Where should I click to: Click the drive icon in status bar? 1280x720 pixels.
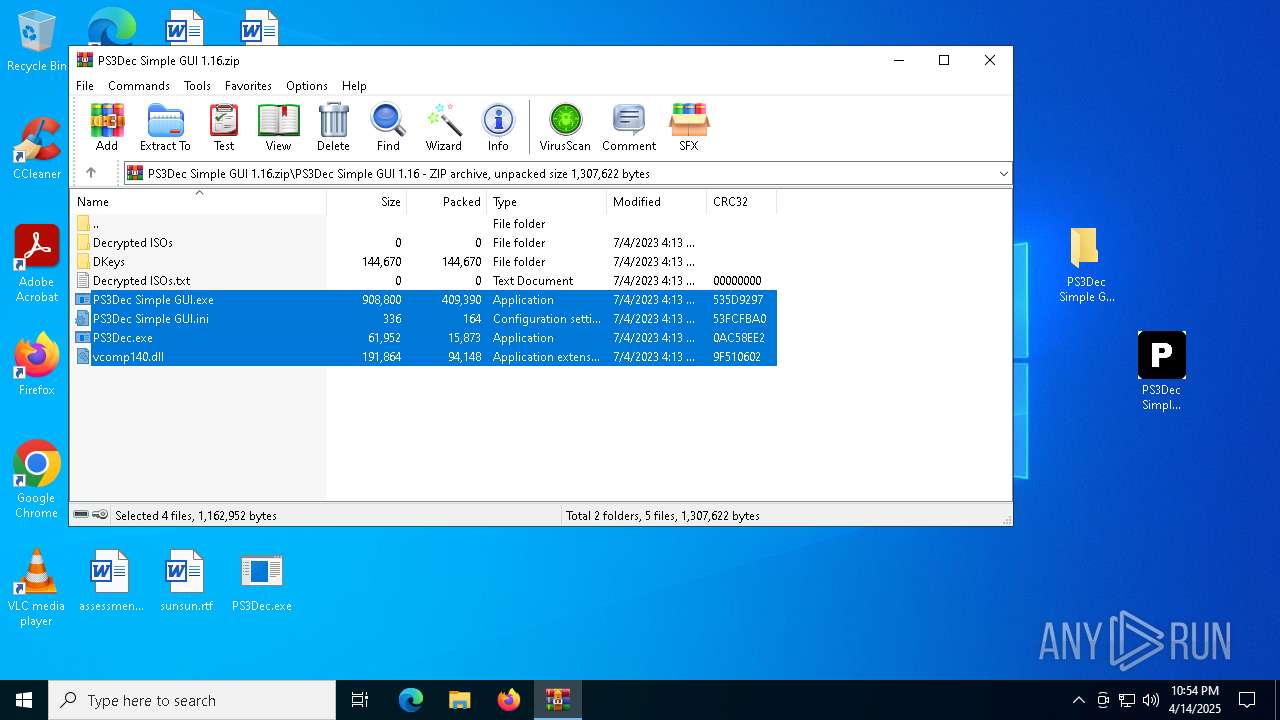pos(81,515)
